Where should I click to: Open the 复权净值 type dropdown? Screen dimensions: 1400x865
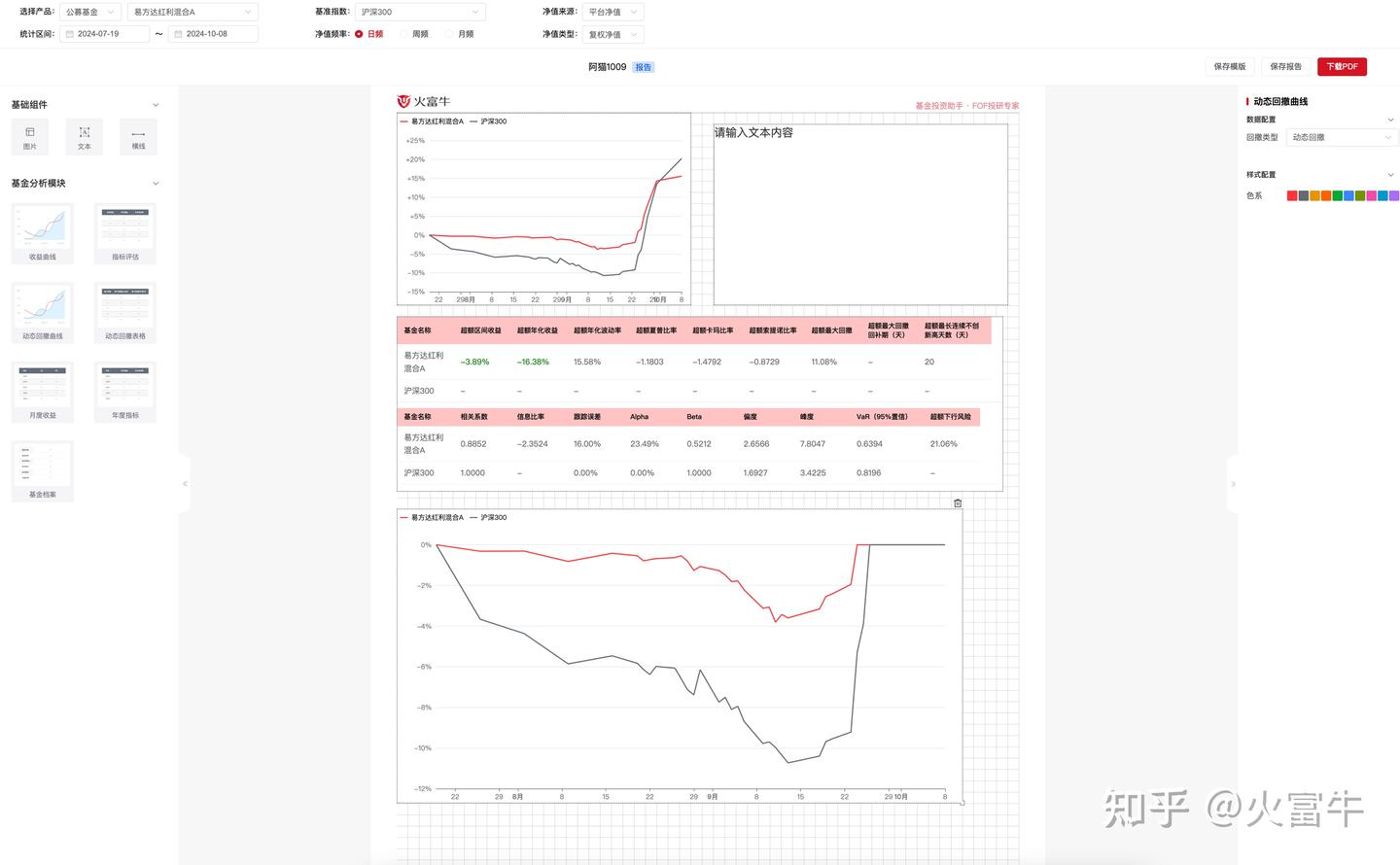(613, 34)
